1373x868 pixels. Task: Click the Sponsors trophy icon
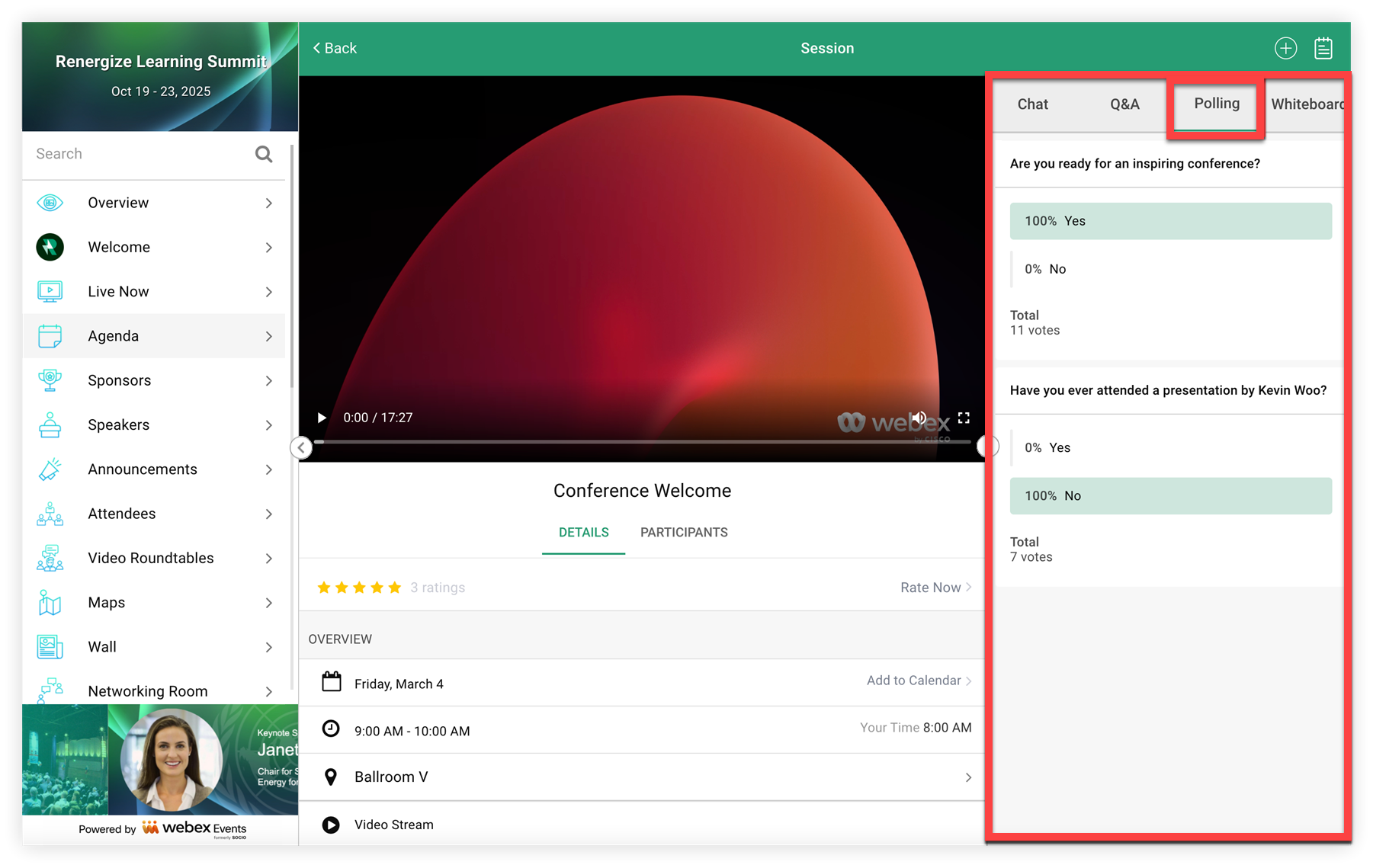[x=50, y=380]
